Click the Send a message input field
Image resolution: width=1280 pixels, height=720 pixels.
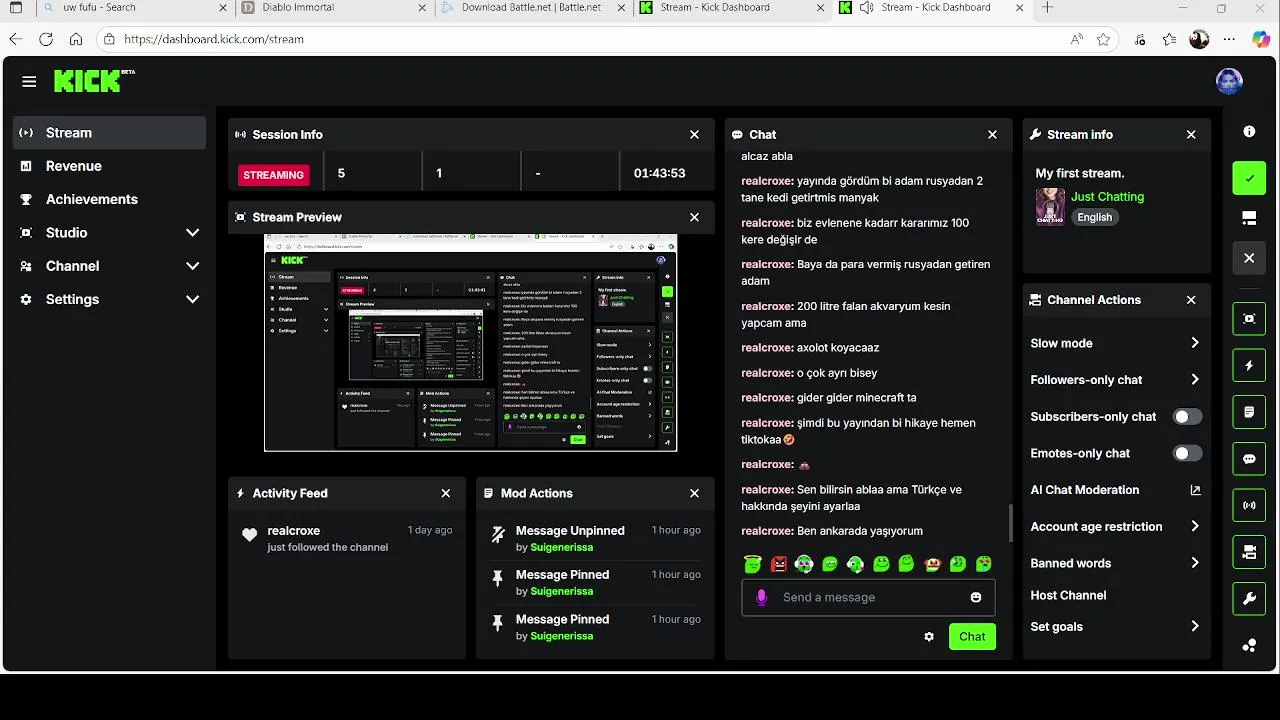(868, 597)
